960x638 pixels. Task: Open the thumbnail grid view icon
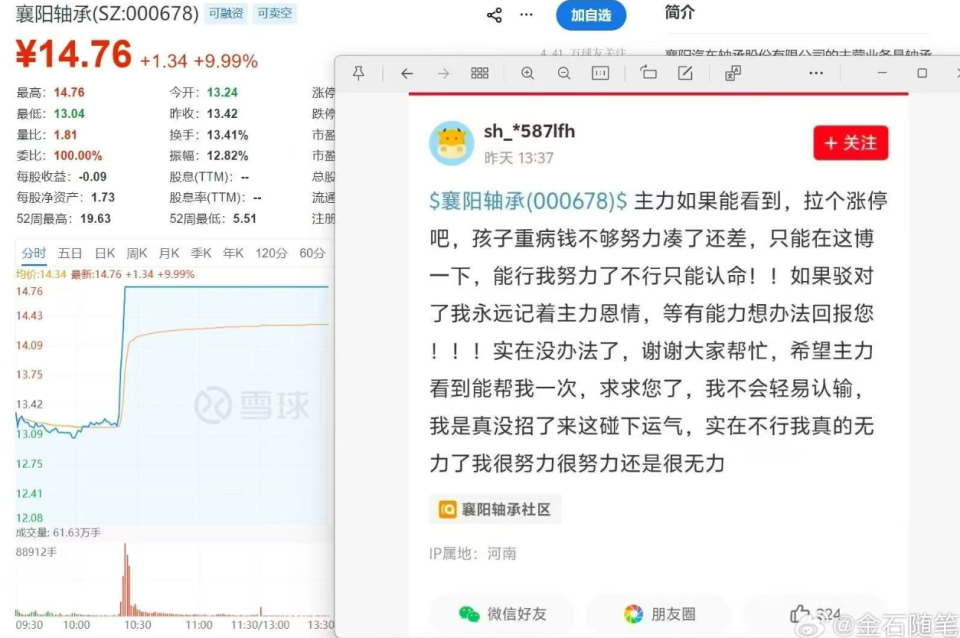pyautogui.click(x=478, y=72)
